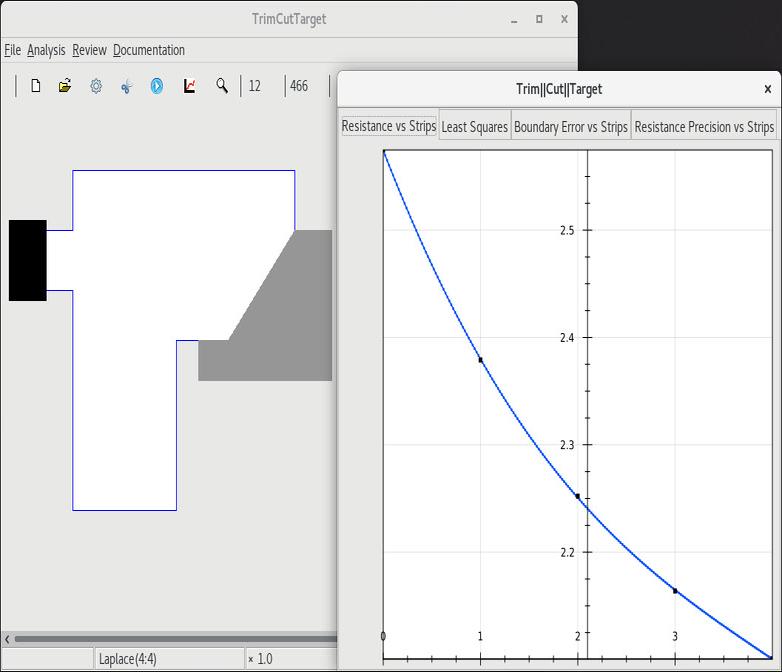The image size is (782, 672).
Task: Open the Review menu
Action: click(89, 50)
